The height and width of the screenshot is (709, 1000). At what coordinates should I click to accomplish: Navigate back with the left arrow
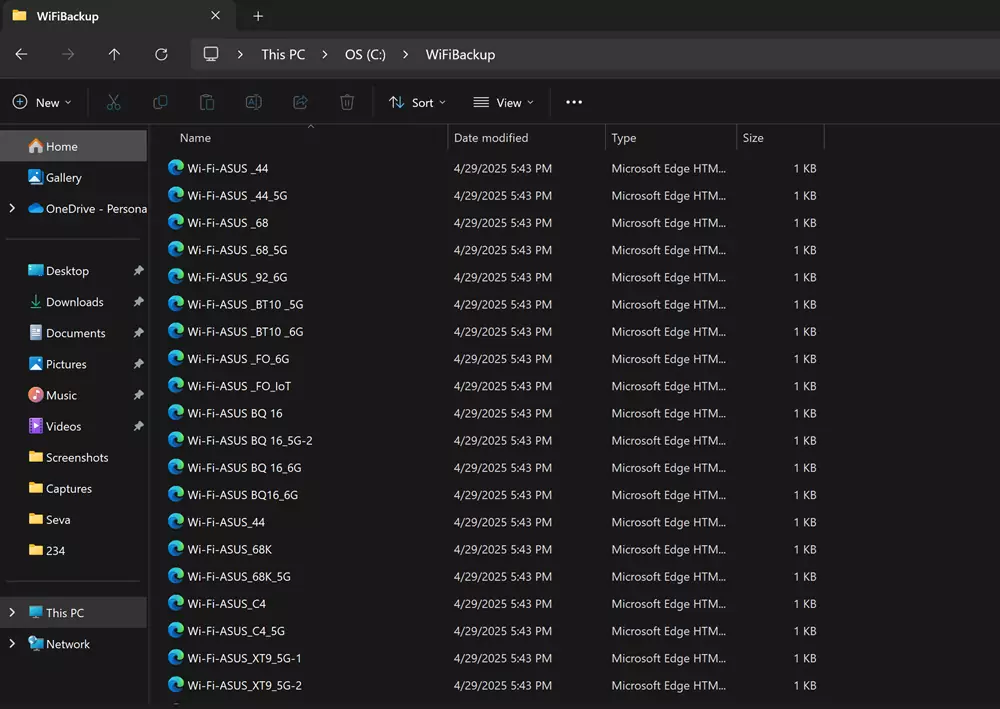21,54
